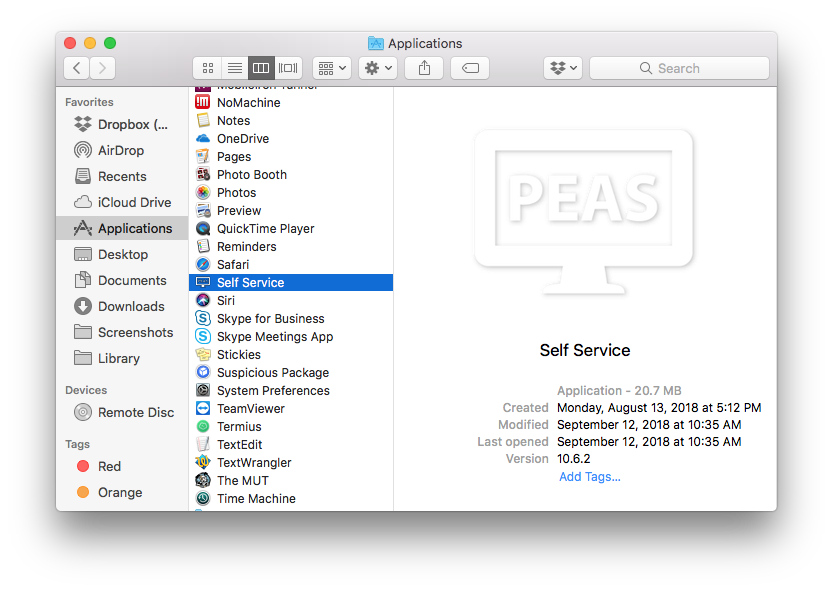This screenshot has height=591, width=833.
Task: Select Suspicious Package
Action: point(291,373)
